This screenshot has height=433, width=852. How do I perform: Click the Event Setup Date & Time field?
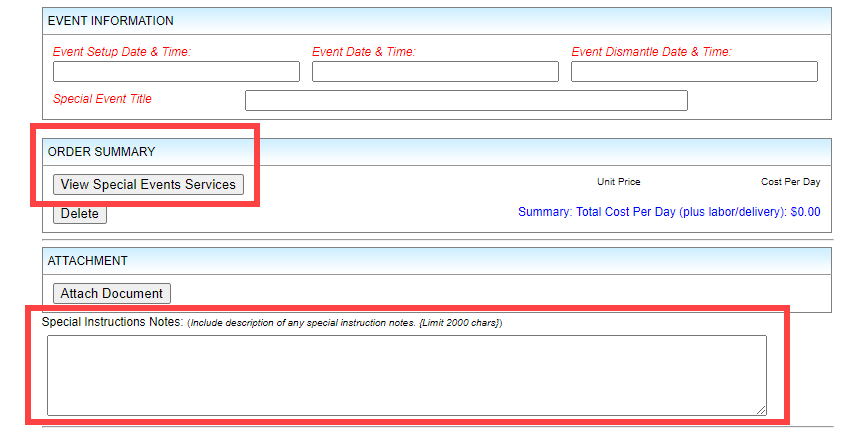tap(176, 72)
